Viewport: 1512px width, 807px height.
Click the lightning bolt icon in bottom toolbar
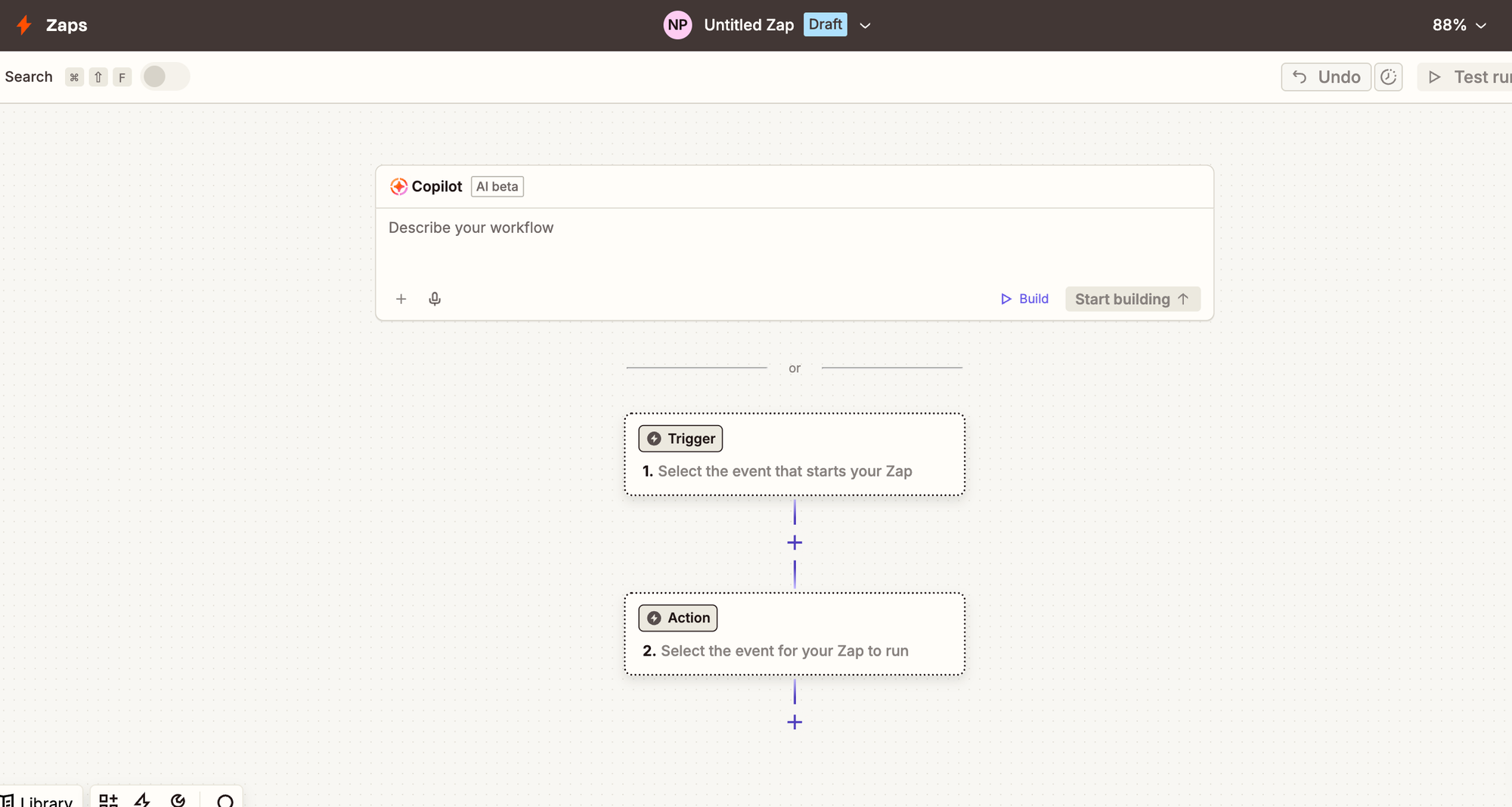coord(143,799)
